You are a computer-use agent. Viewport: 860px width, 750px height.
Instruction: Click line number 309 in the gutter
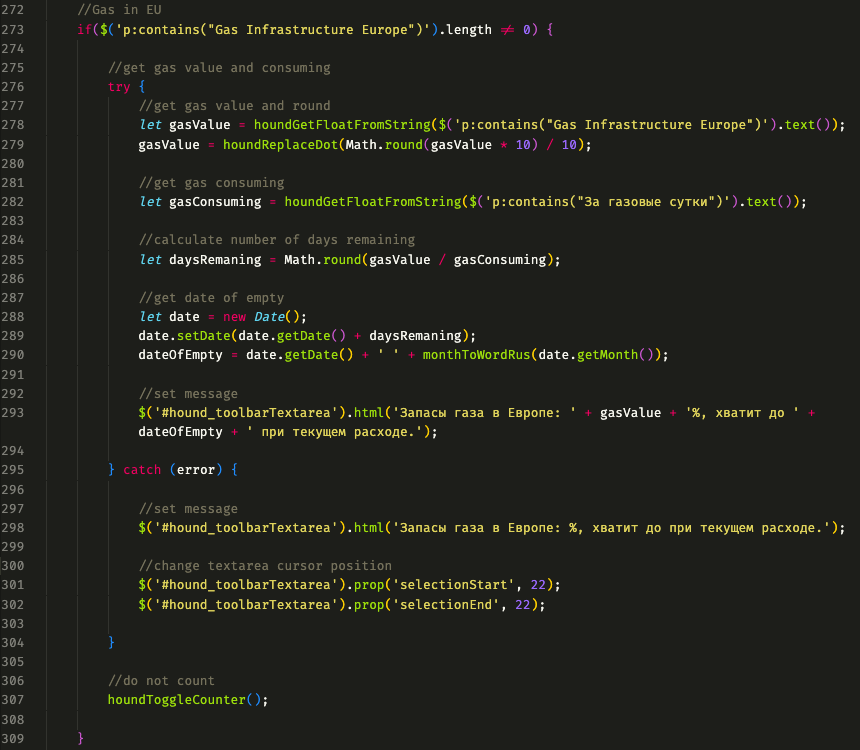click(x=13, y=738)
